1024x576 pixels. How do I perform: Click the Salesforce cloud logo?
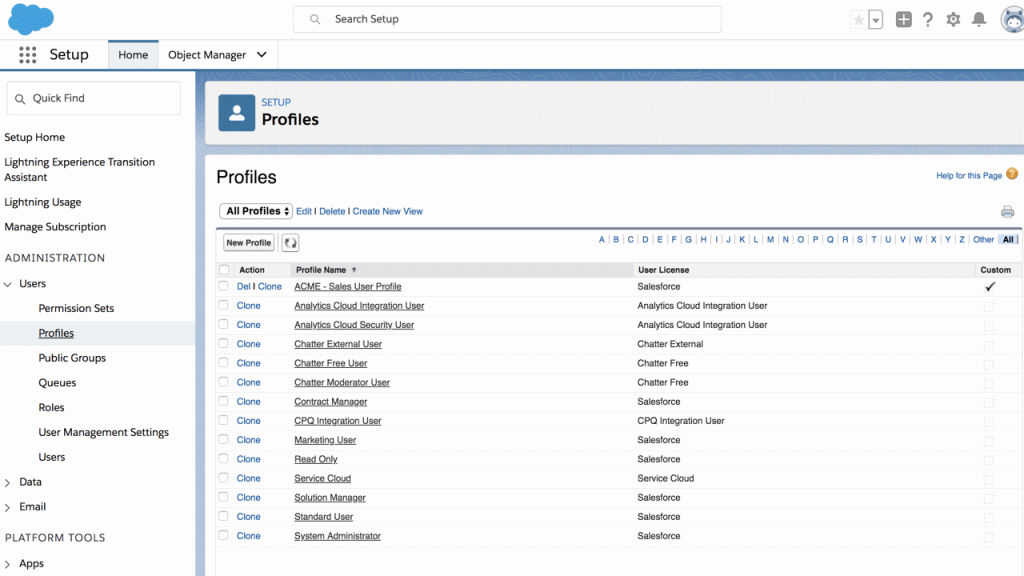coord(31,19)
